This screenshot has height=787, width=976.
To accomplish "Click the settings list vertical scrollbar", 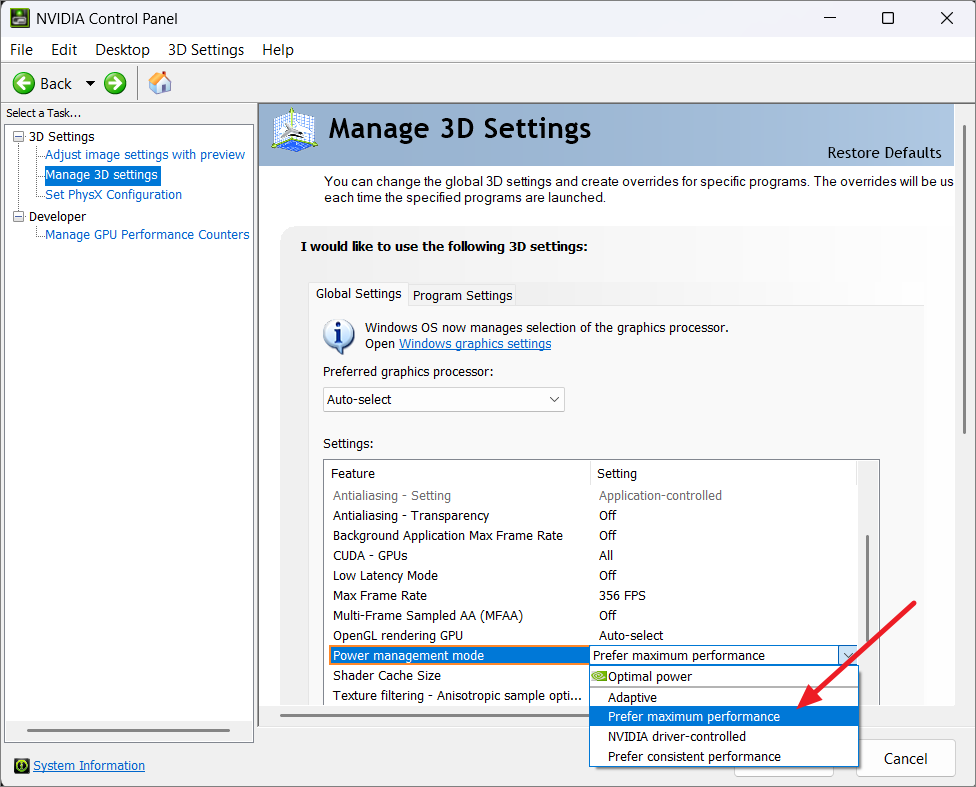I will (867, 588).
